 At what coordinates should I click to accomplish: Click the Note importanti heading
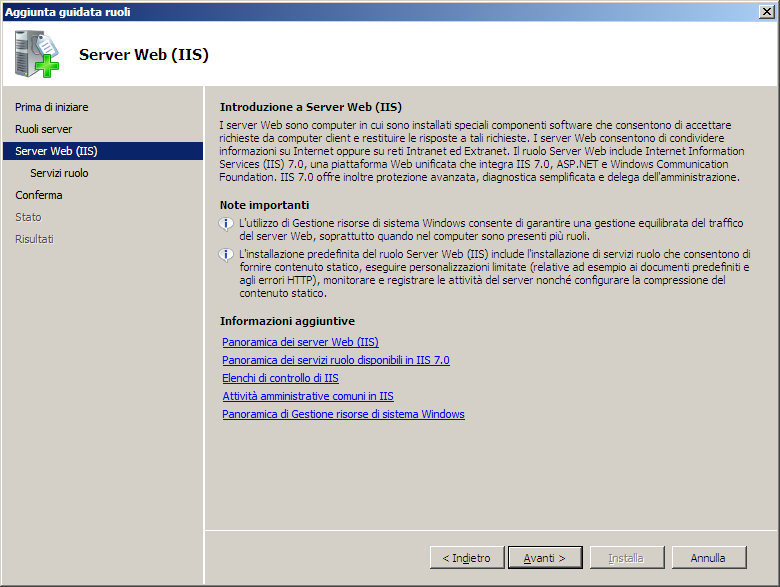click(265, 205)
